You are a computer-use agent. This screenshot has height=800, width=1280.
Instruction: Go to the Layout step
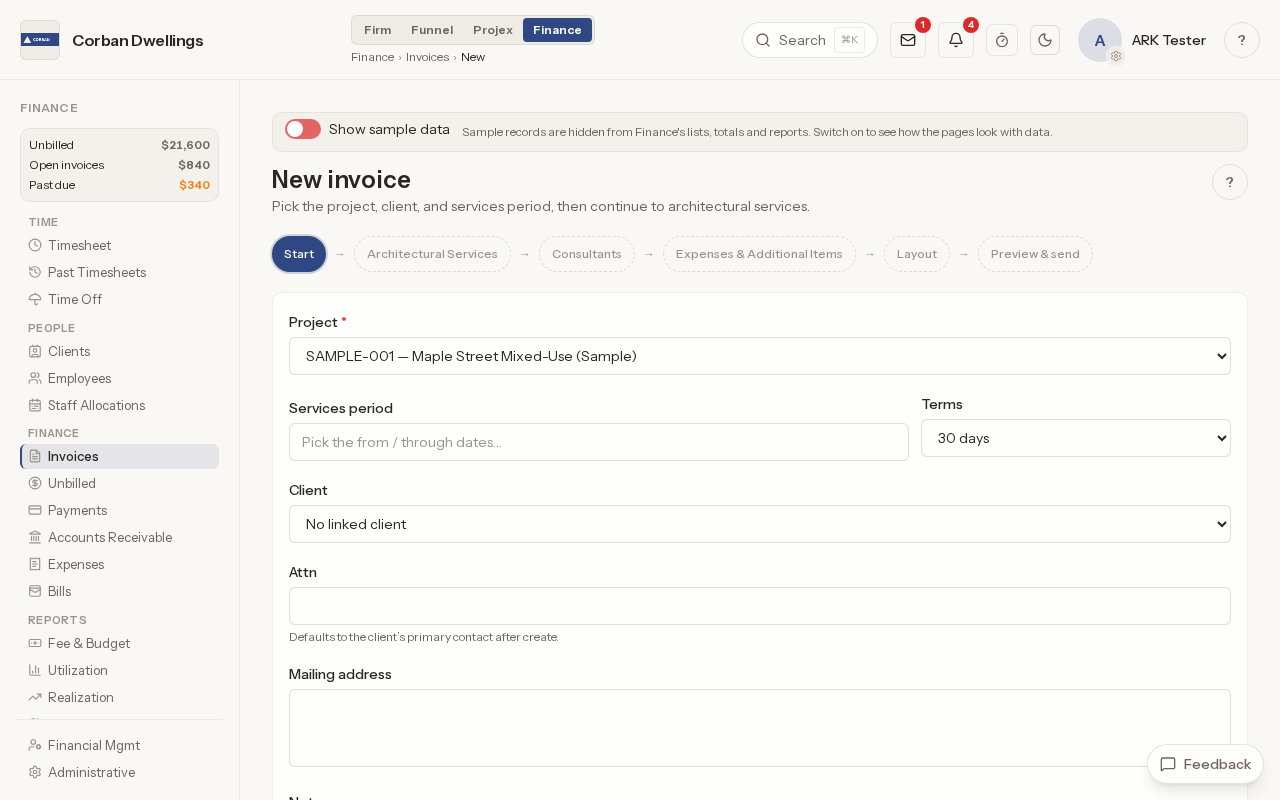click(x=917, y=254)
